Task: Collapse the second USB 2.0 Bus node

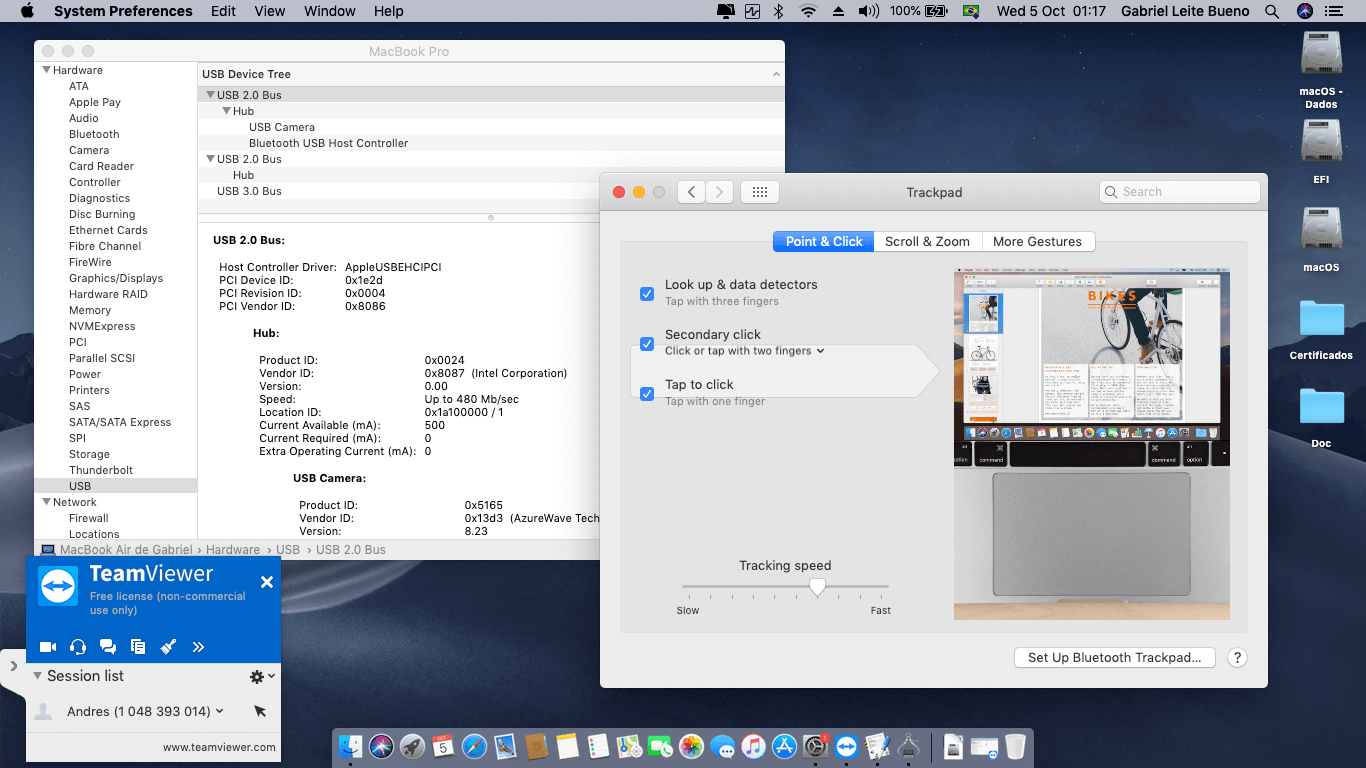Action: (x=210, y=159)
